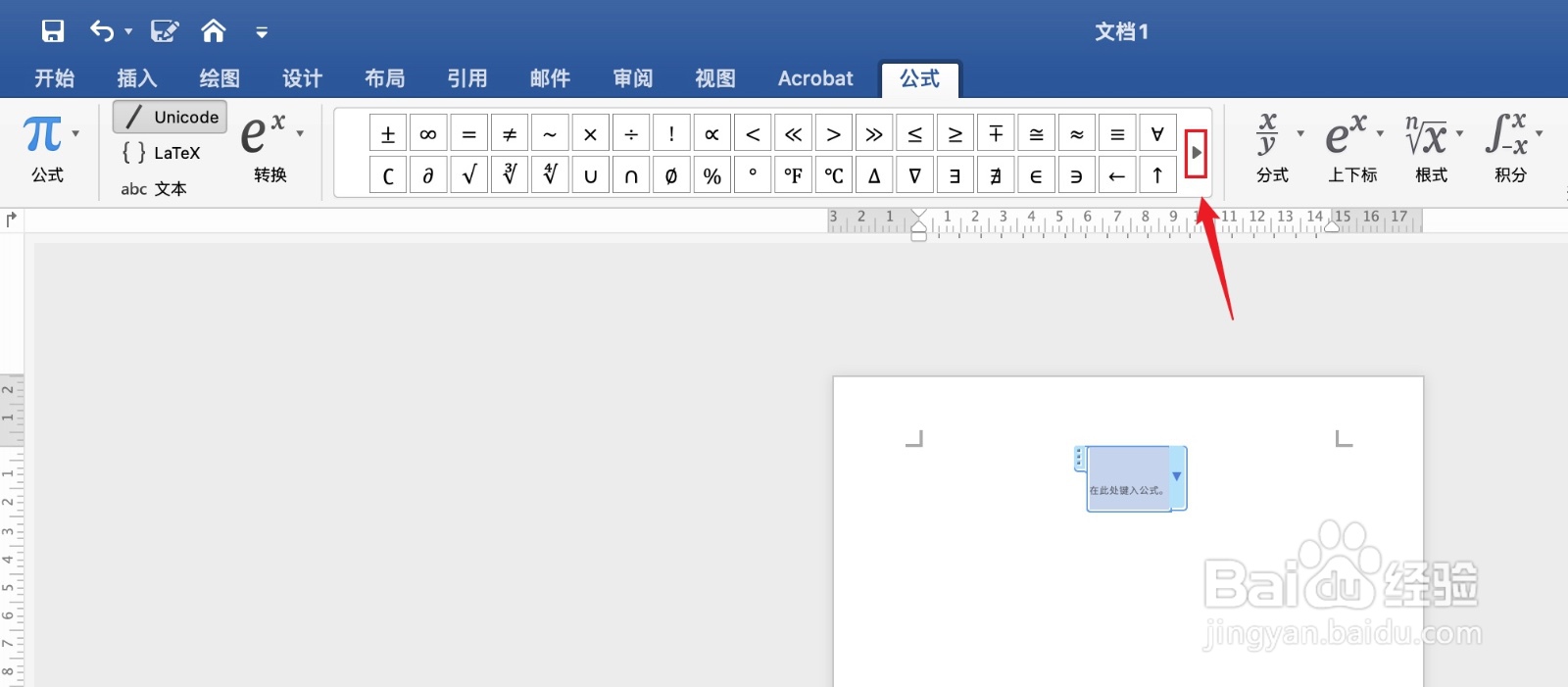
Task: Open the 上下标 script dropdown arrow
Action: (x=1380, y=134)
